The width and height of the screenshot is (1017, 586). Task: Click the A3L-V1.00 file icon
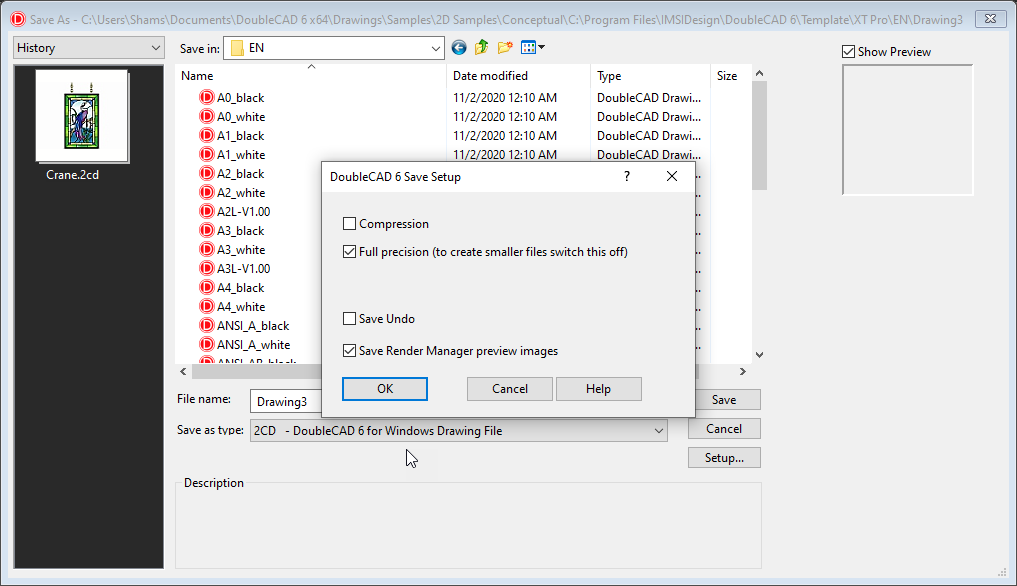click(207, 268)
